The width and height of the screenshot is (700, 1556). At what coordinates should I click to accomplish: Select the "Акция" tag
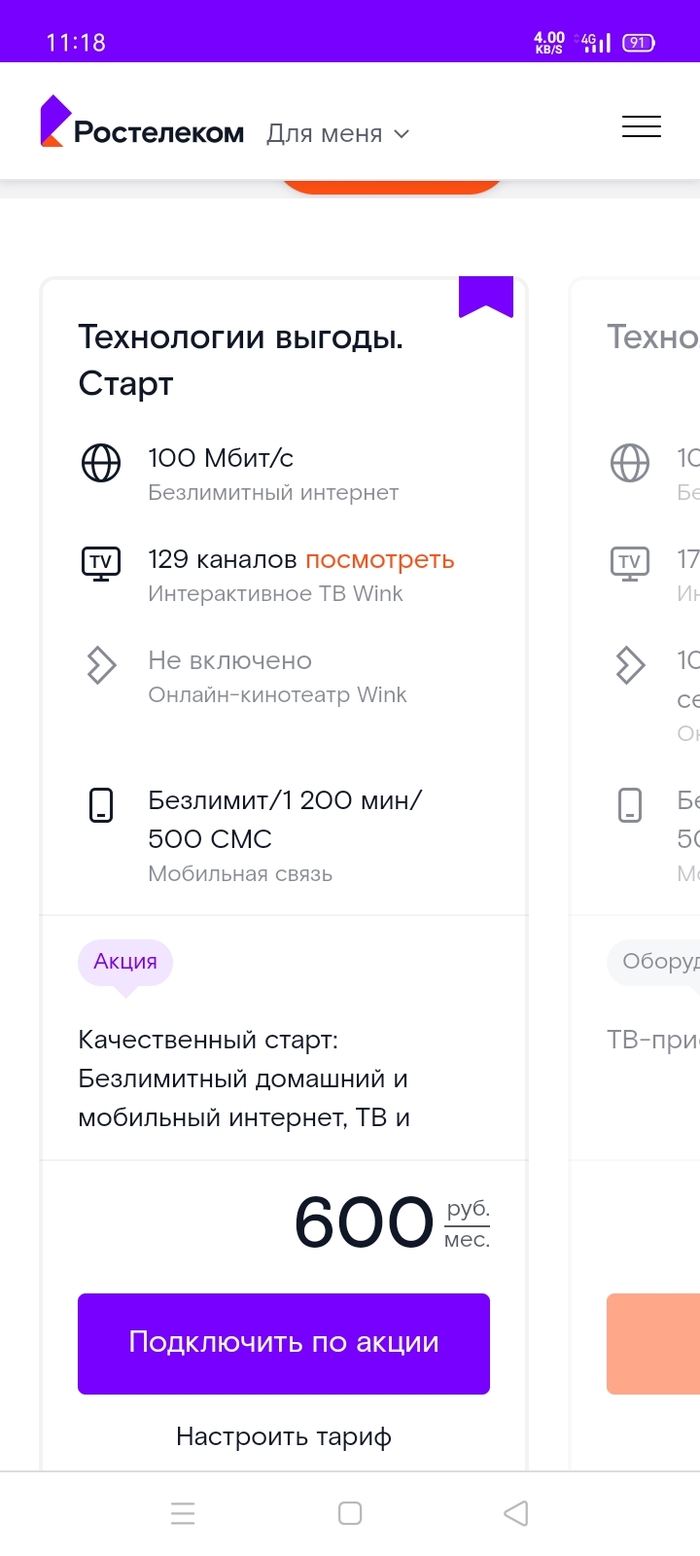pos(125,962)
